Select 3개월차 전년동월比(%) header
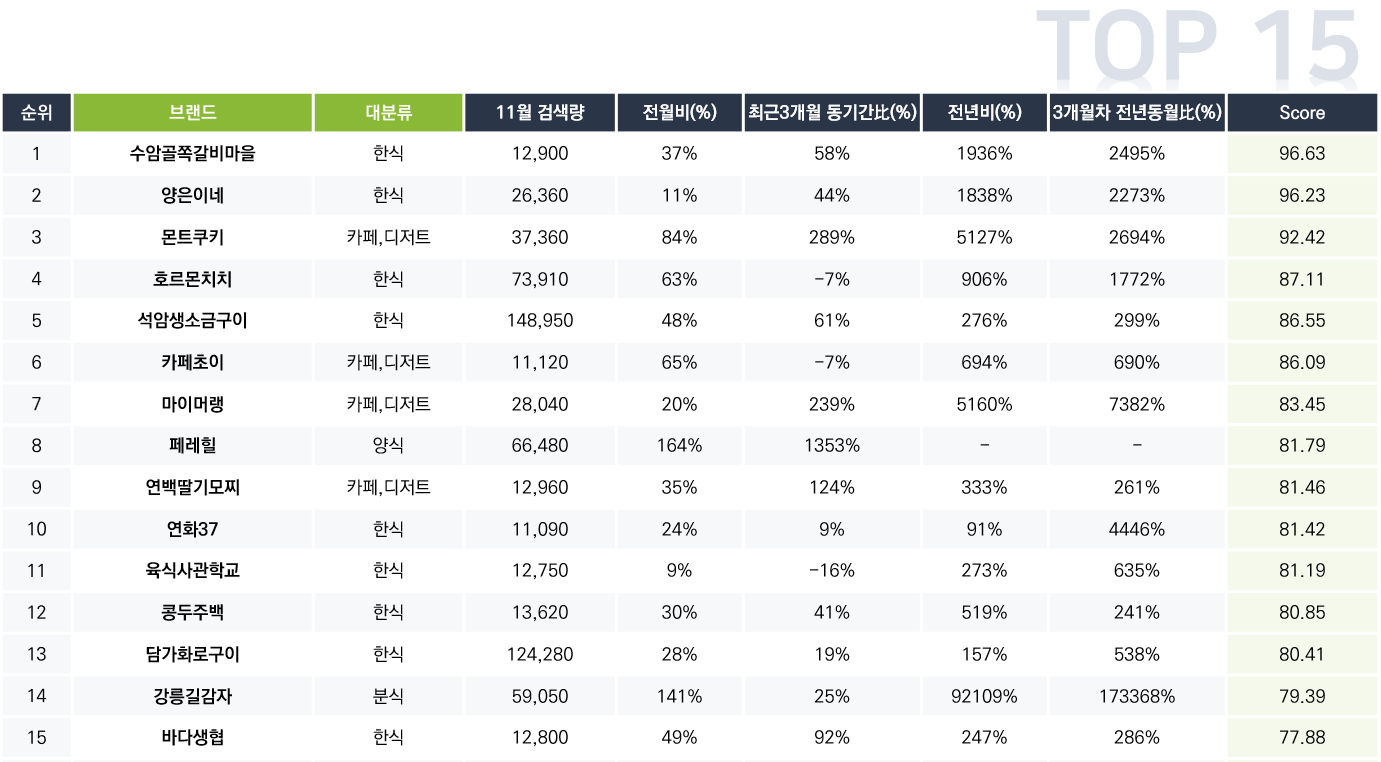 pos(1137,113)
